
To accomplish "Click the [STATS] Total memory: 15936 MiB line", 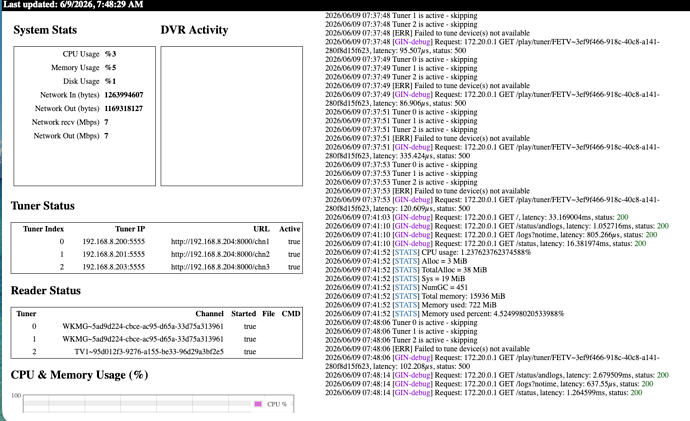I will (415, 296).
